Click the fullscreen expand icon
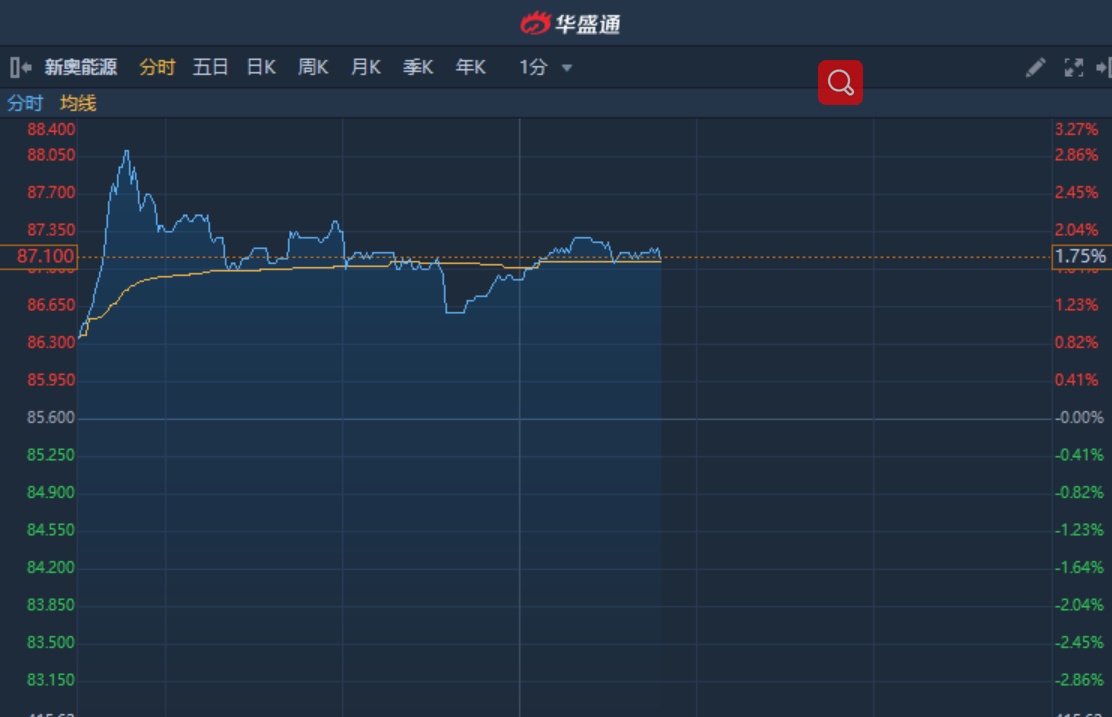Image resolution: width=1112 pixels, height=717 pixels. (x=1074, y=67)
